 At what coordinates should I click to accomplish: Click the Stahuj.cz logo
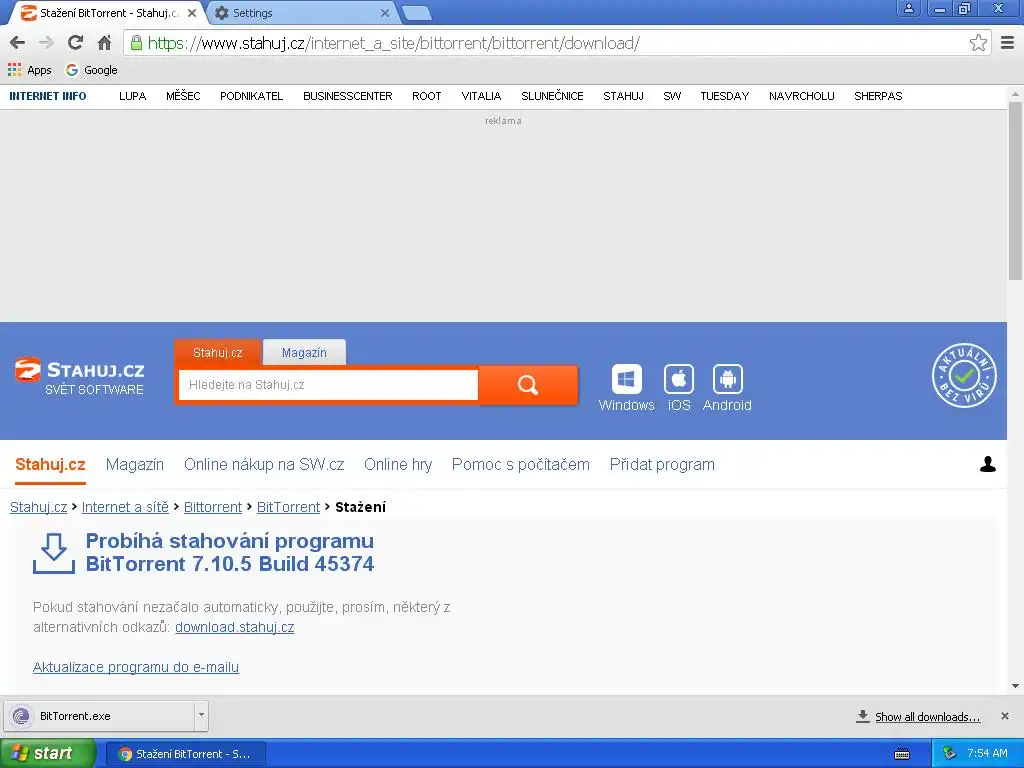pos(79,377)
